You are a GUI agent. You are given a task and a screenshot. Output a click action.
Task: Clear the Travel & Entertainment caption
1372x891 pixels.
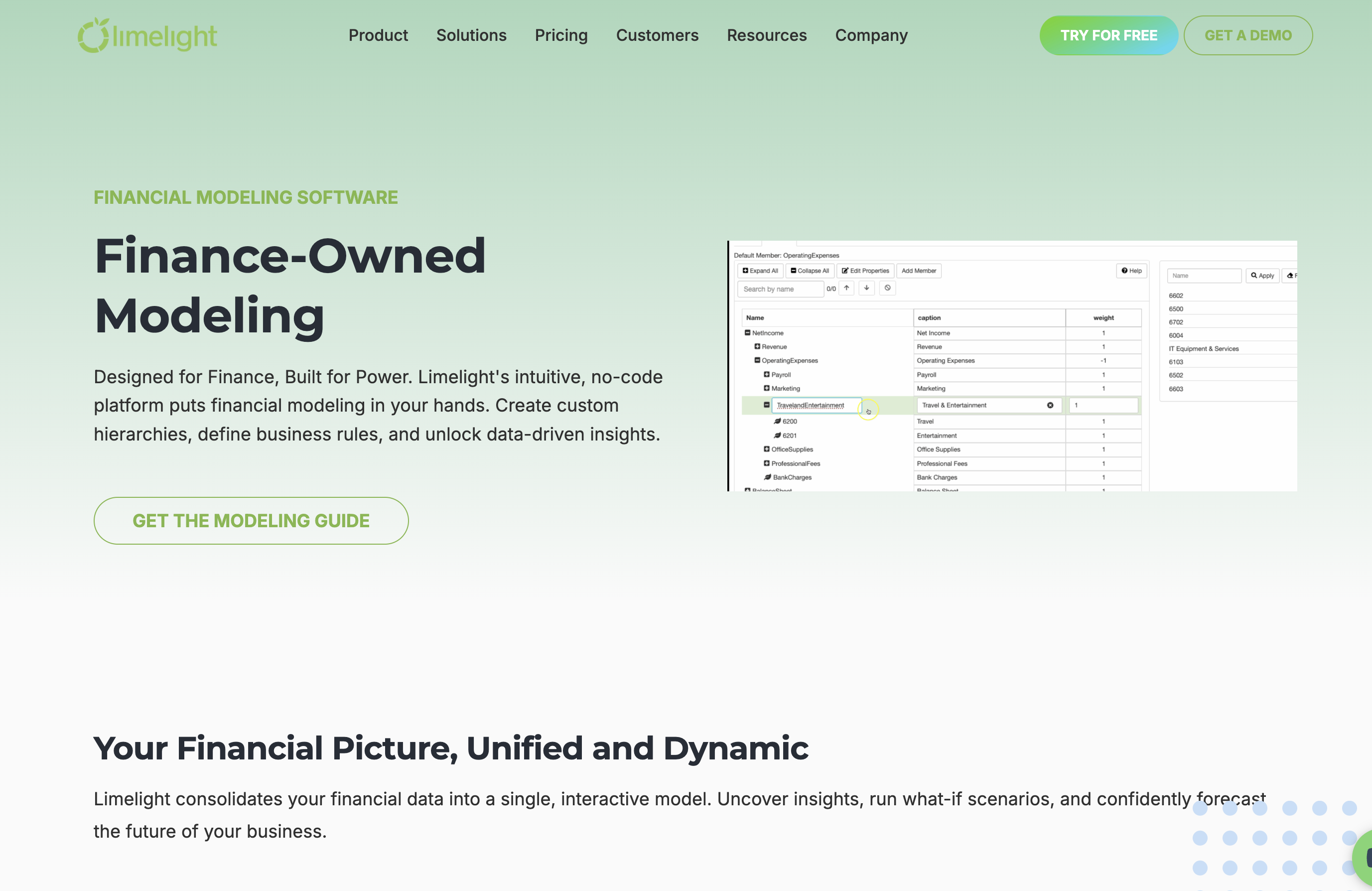(x=1050, y=406)
